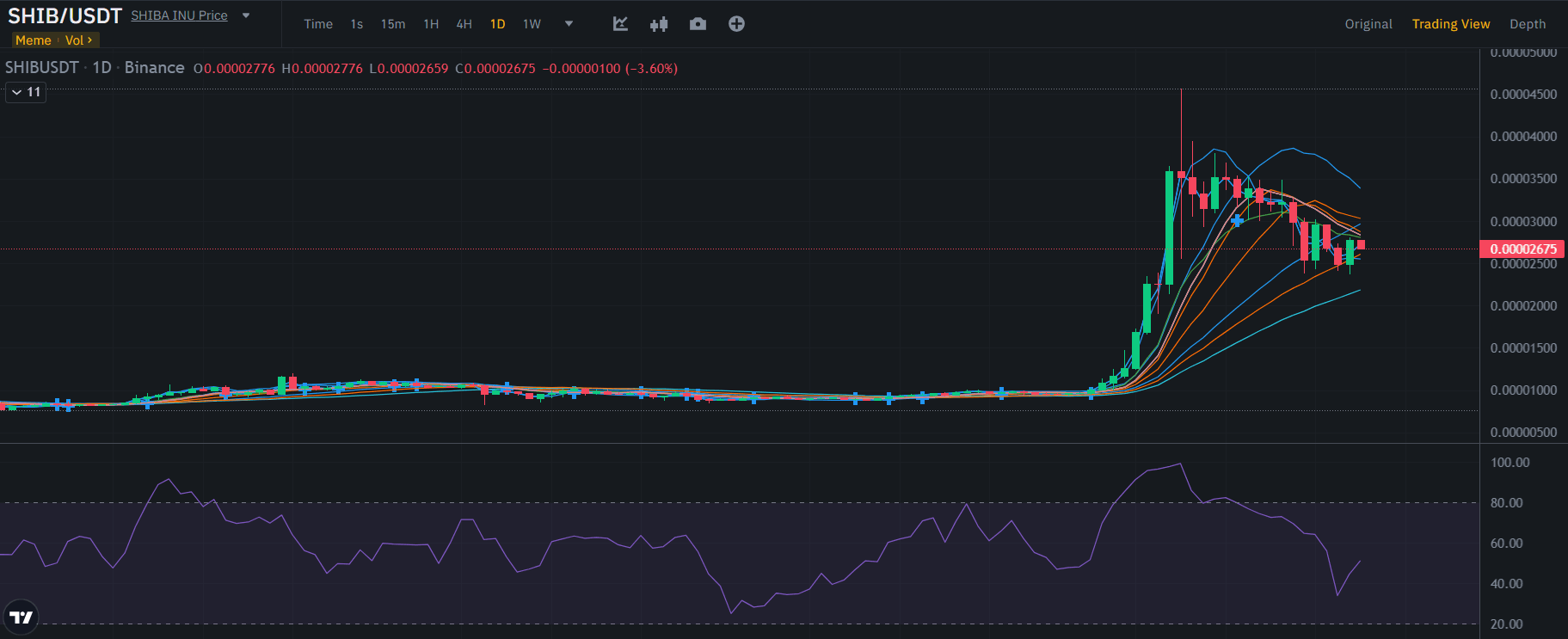1568x639 pixels.
Task: Click the candlestick chart style icon
Action: [659, 24]
